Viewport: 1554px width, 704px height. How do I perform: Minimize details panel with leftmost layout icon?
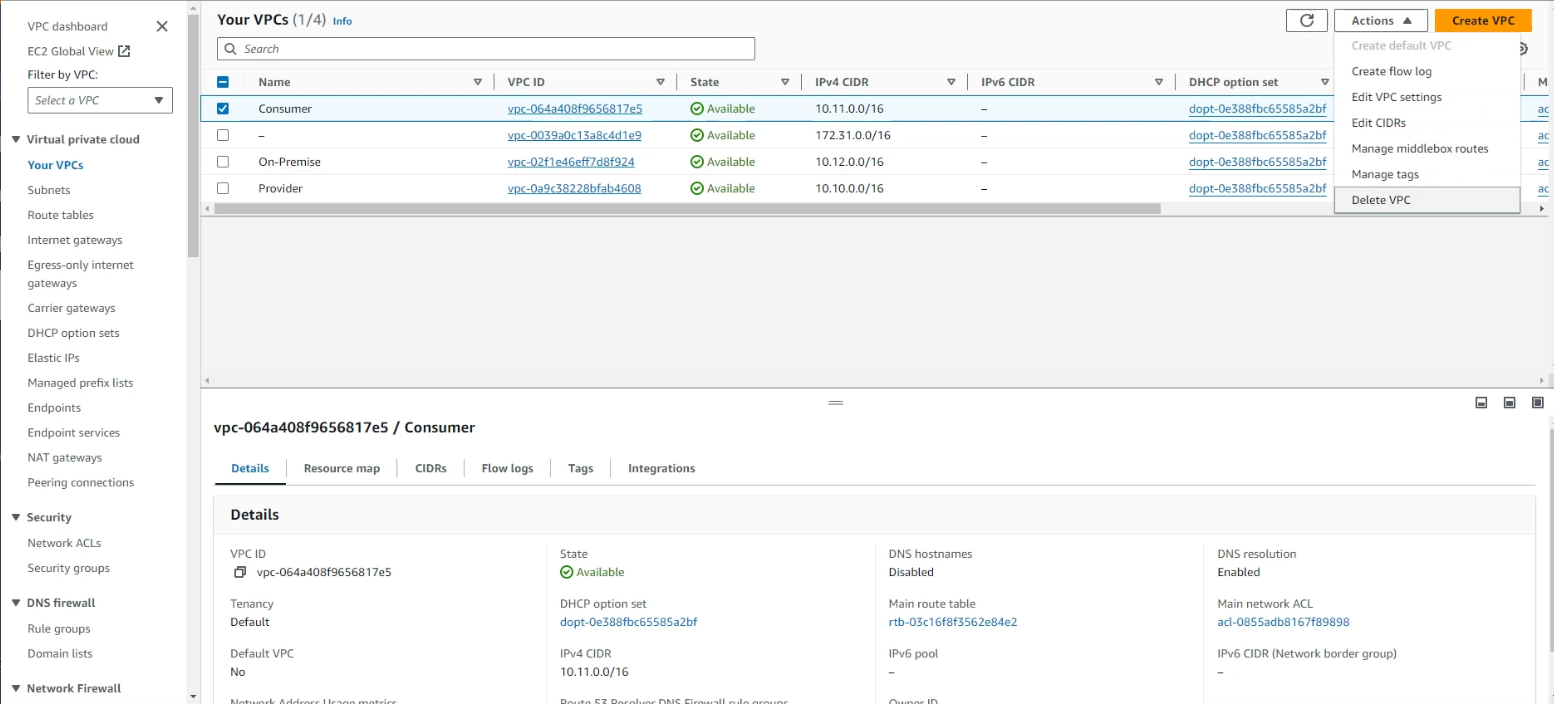pyautogui.click(x=1481, y=403)
